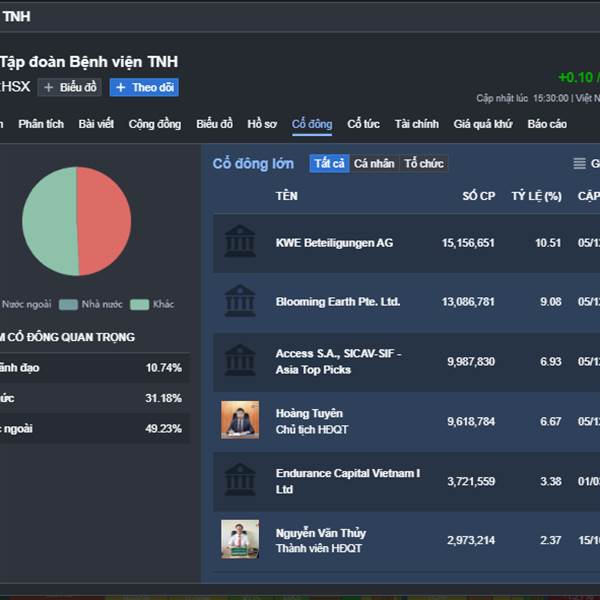Click the Cập nhật lúc 15:30:00 timestamp
This screenshot has width=600, height=600.
pyautogui.click(x=522, y=98)
